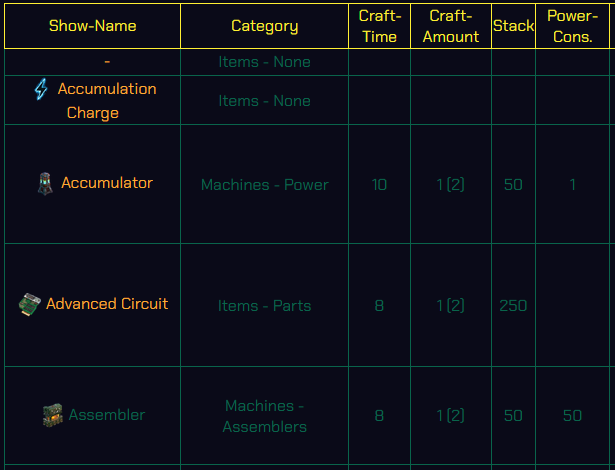This screenshot has width=615, height=470.
Task: Sort by Power-Cons. column header
Action: 572,26
